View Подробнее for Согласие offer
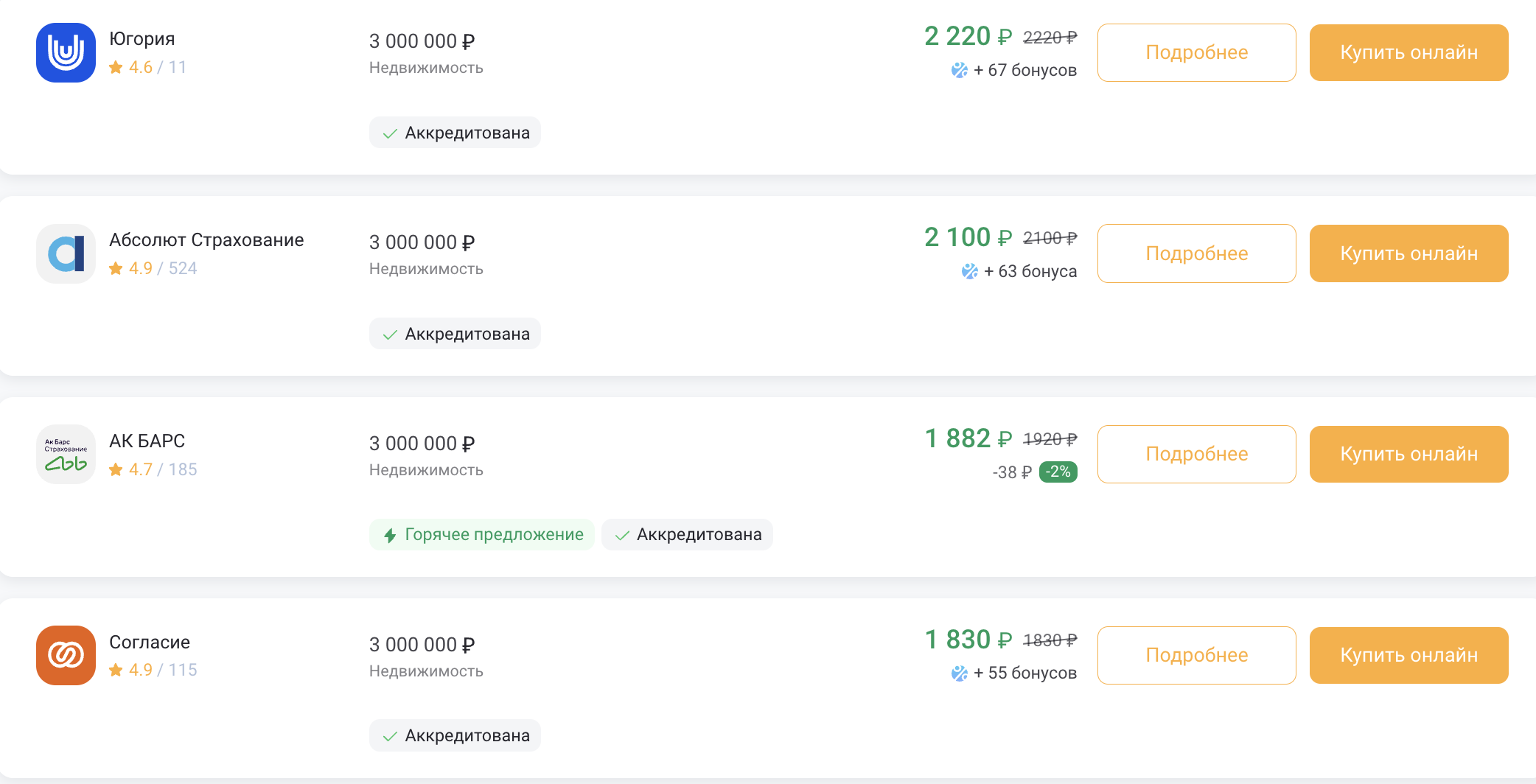The height and width of the screenshot is (784, 1536). point(1196,655)
